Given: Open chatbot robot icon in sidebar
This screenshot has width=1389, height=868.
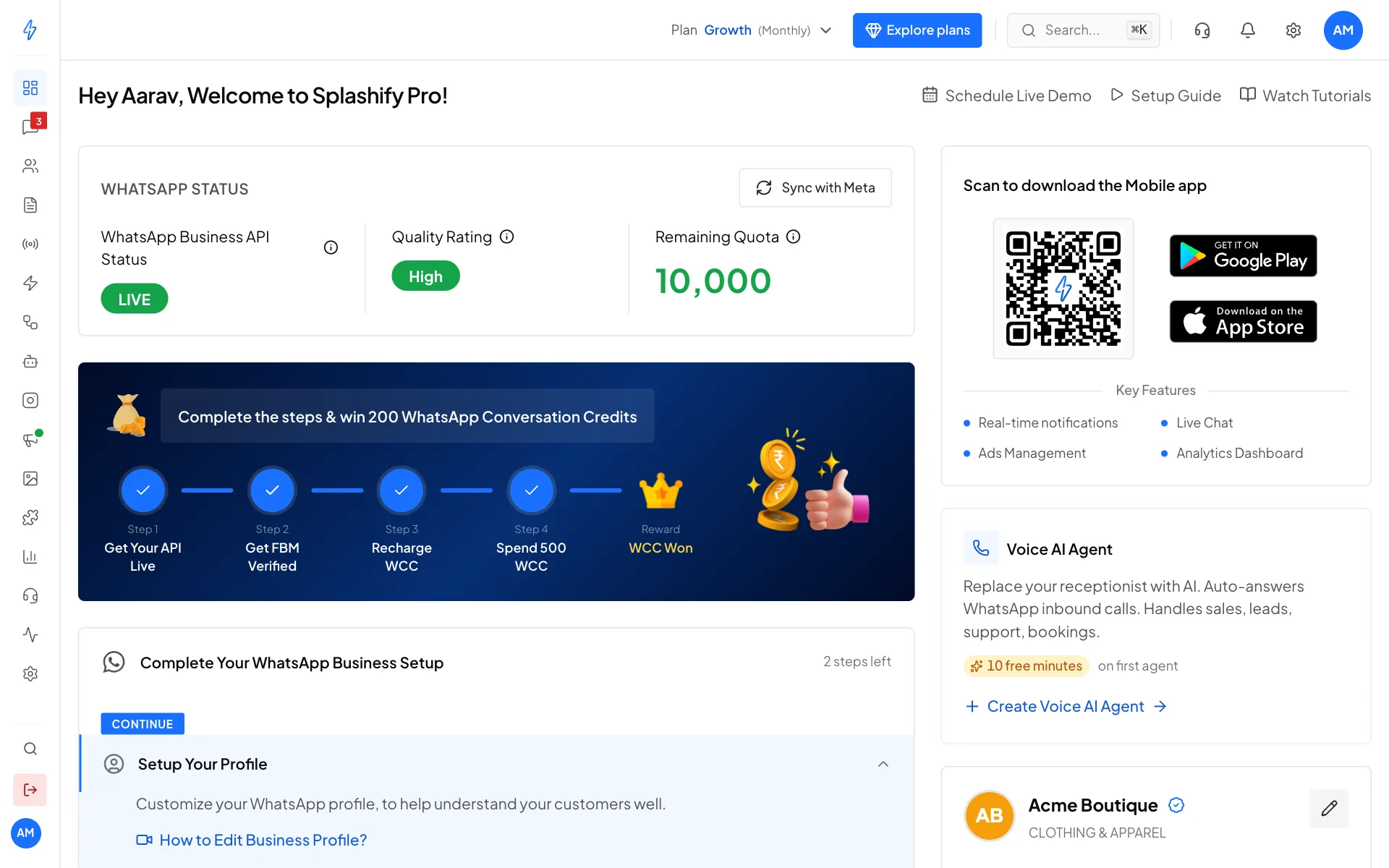Looking at the screenshot, I should [30, 362].
